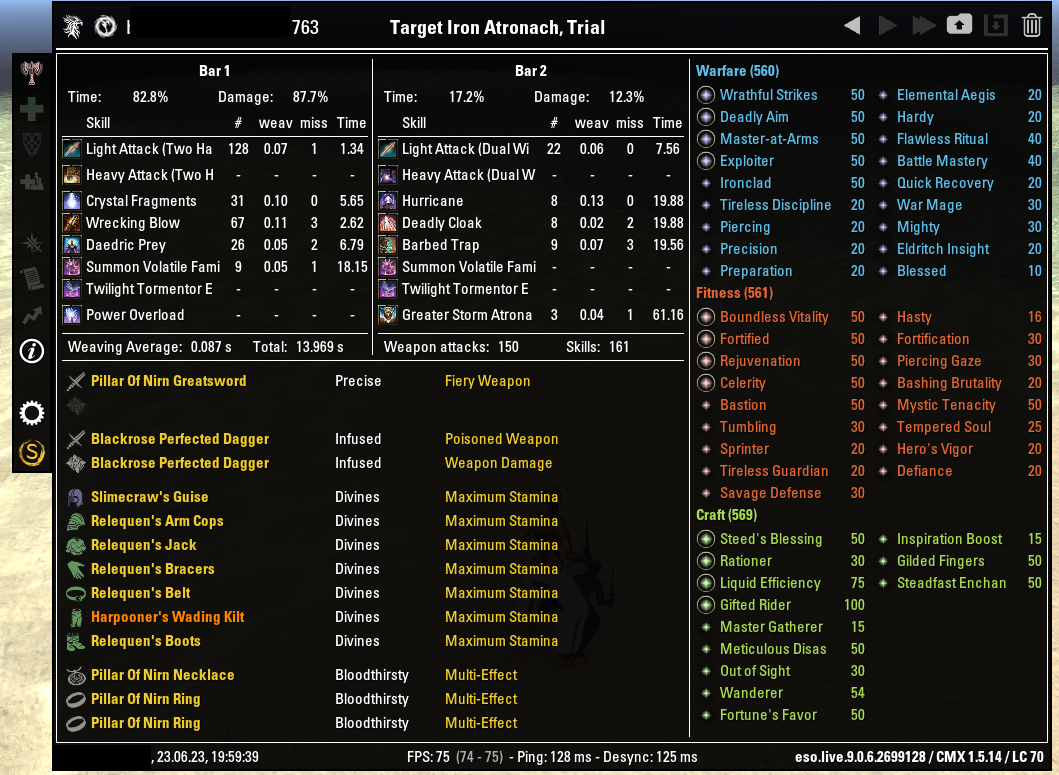The image size is (1059, 775).
Task: Open the damage axes tab icon
Action: click(32, 72)
